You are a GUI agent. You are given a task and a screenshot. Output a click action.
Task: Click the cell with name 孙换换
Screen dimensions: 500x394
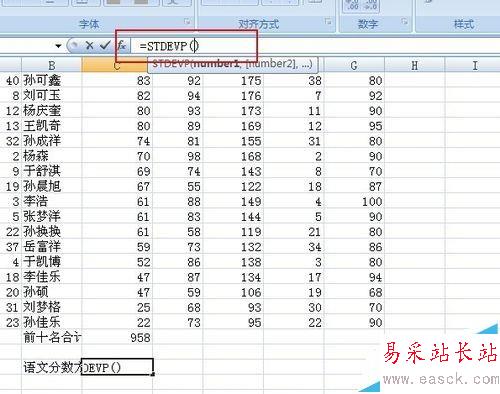pos(52,231)
